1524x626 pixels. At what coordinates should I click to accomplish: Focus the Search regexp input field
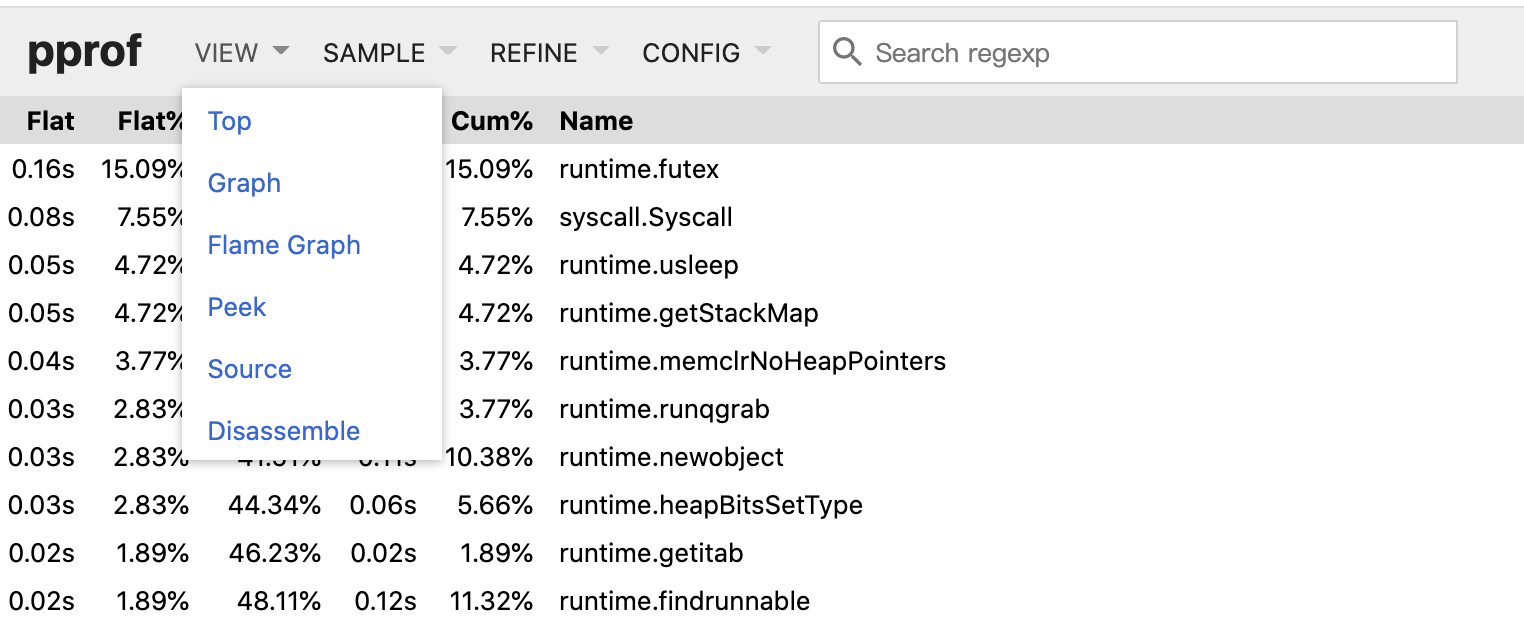[1150, 53]
